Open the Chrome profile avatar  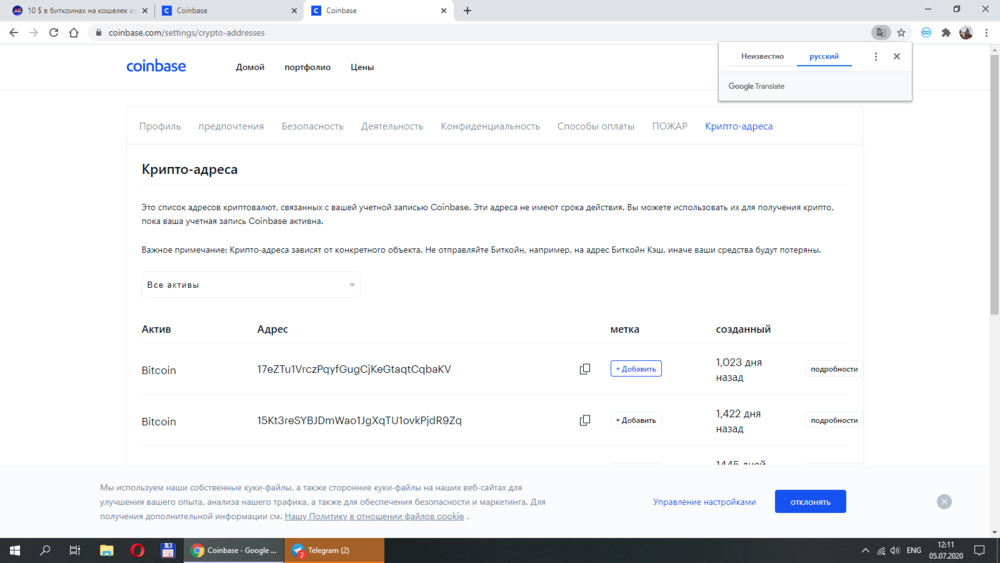coord(966,33)
